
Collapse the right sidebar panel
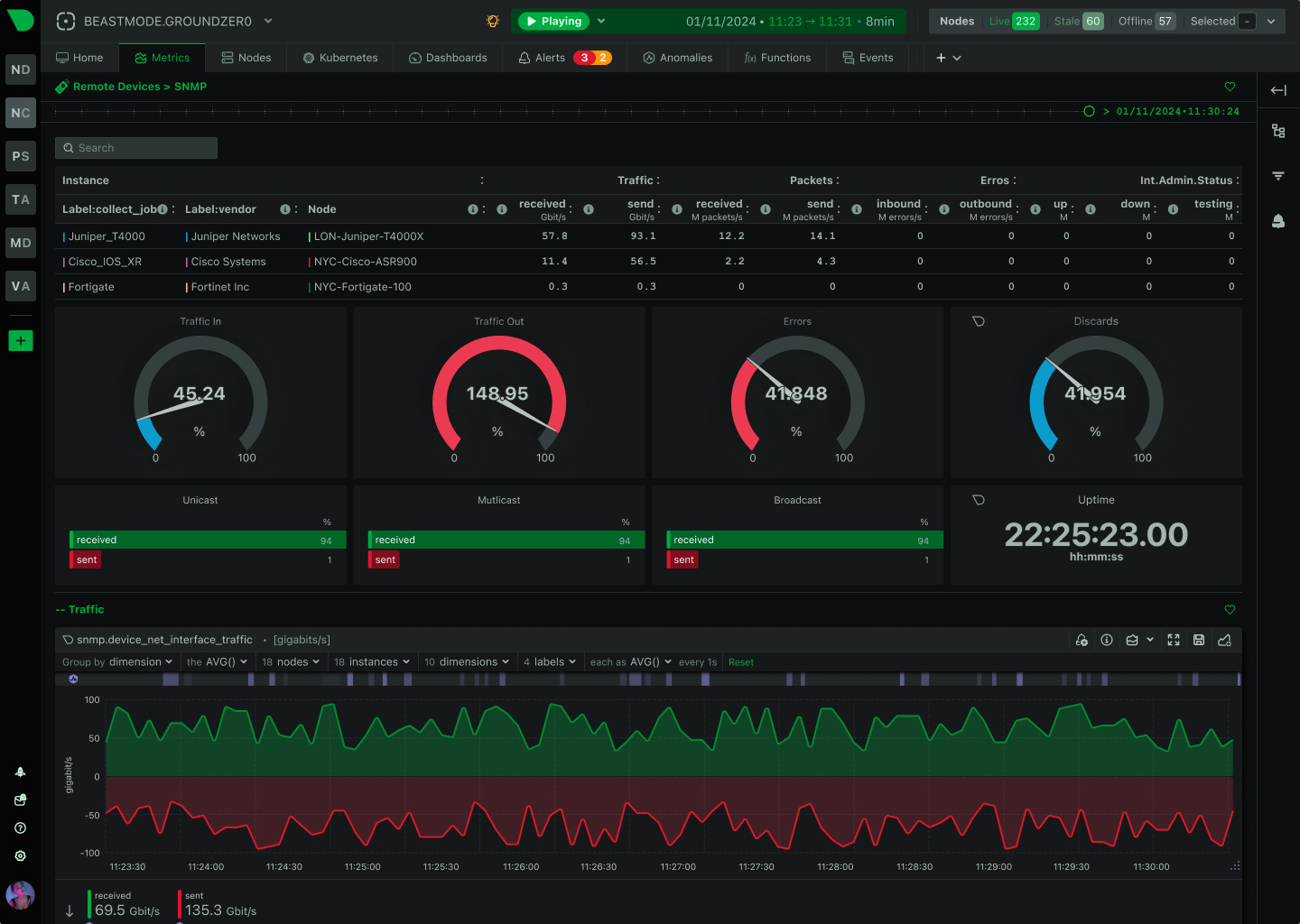coord(1277,90)
